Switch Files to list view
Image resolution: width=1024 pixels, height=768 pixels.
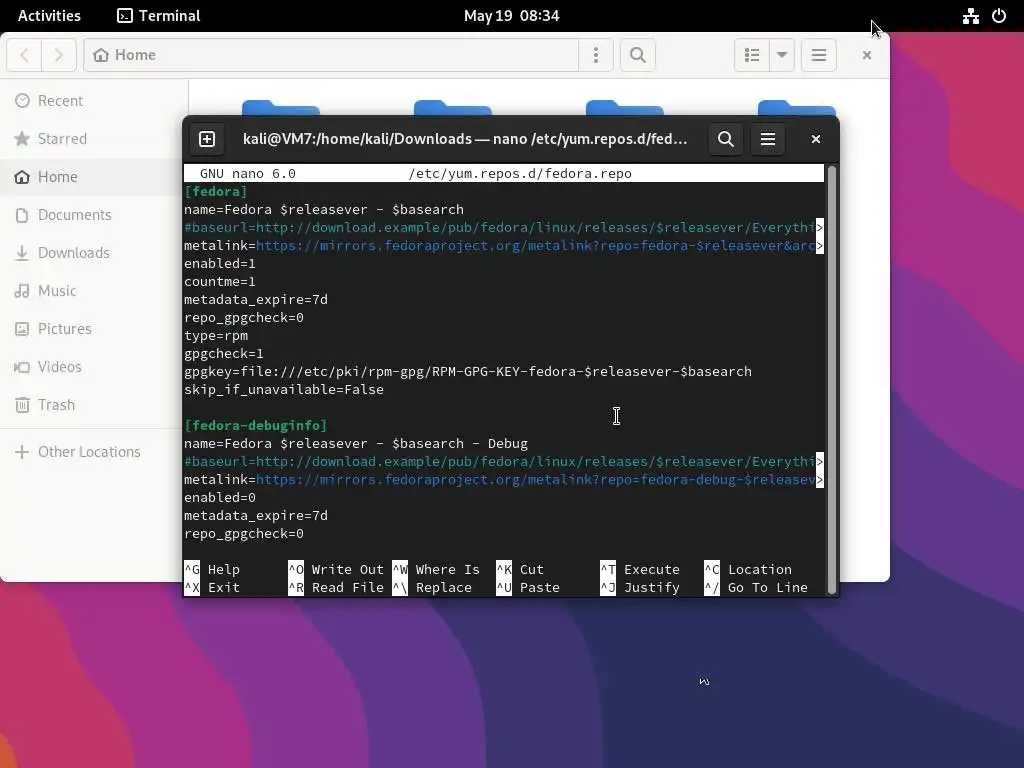point(752,55)
